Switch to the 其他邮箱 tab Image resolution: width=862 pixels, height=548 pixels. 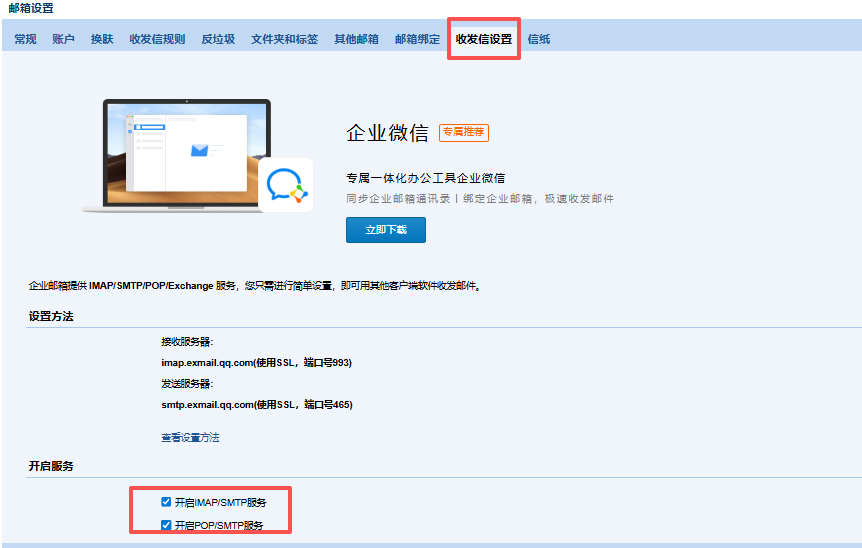pos(356,39)
